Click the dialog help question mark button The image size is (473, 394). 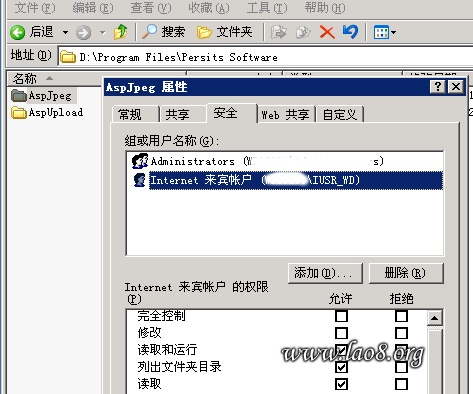pyautogui.click(x=438, y=87)
